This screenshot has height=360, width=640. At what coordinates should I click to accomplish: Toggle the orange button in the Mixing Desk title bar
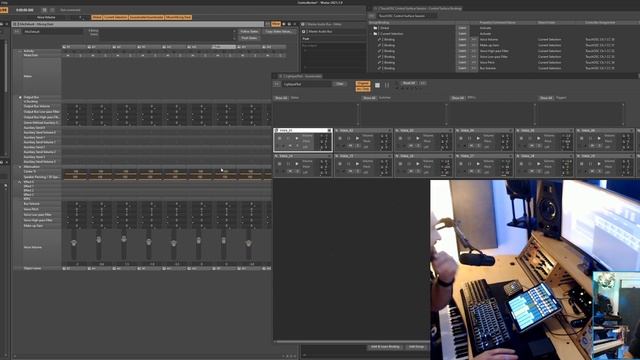pos(276,24)
